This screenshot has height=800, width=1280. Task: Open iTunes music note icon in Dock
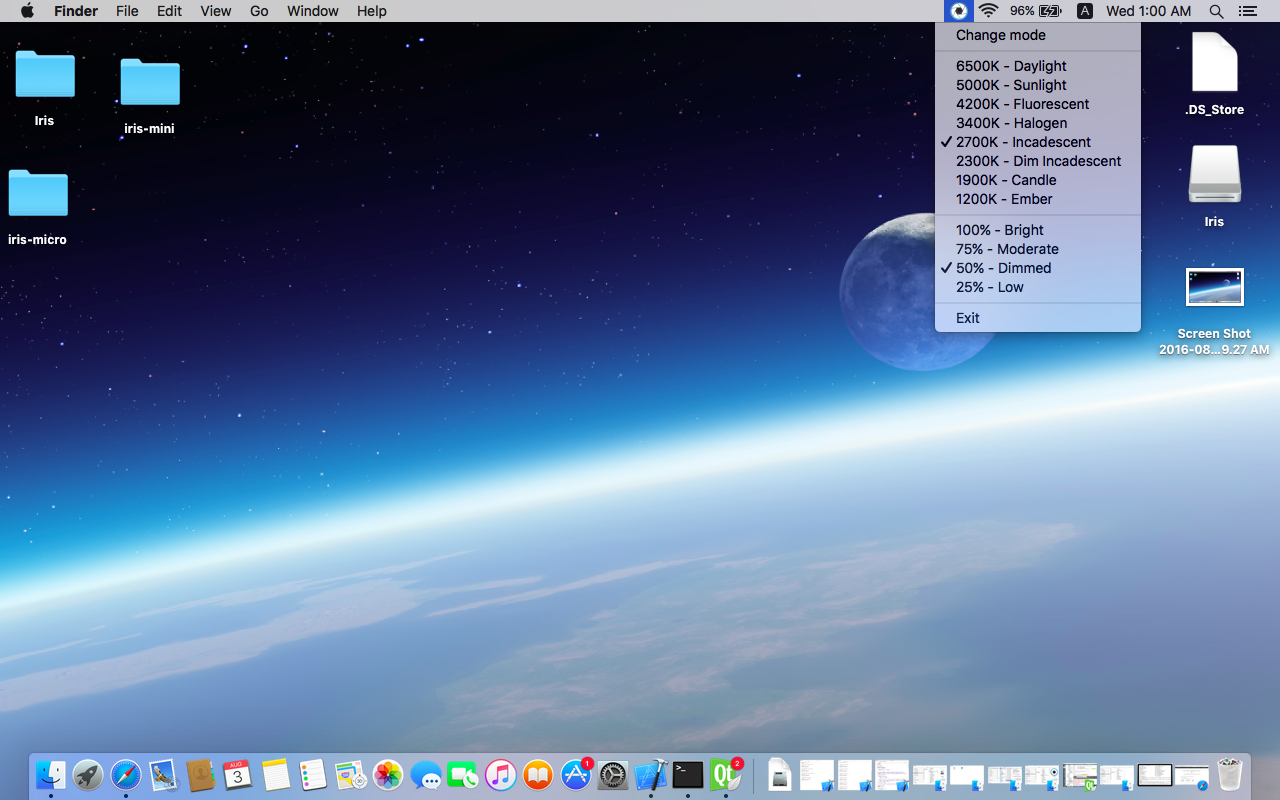coord(500,775)
